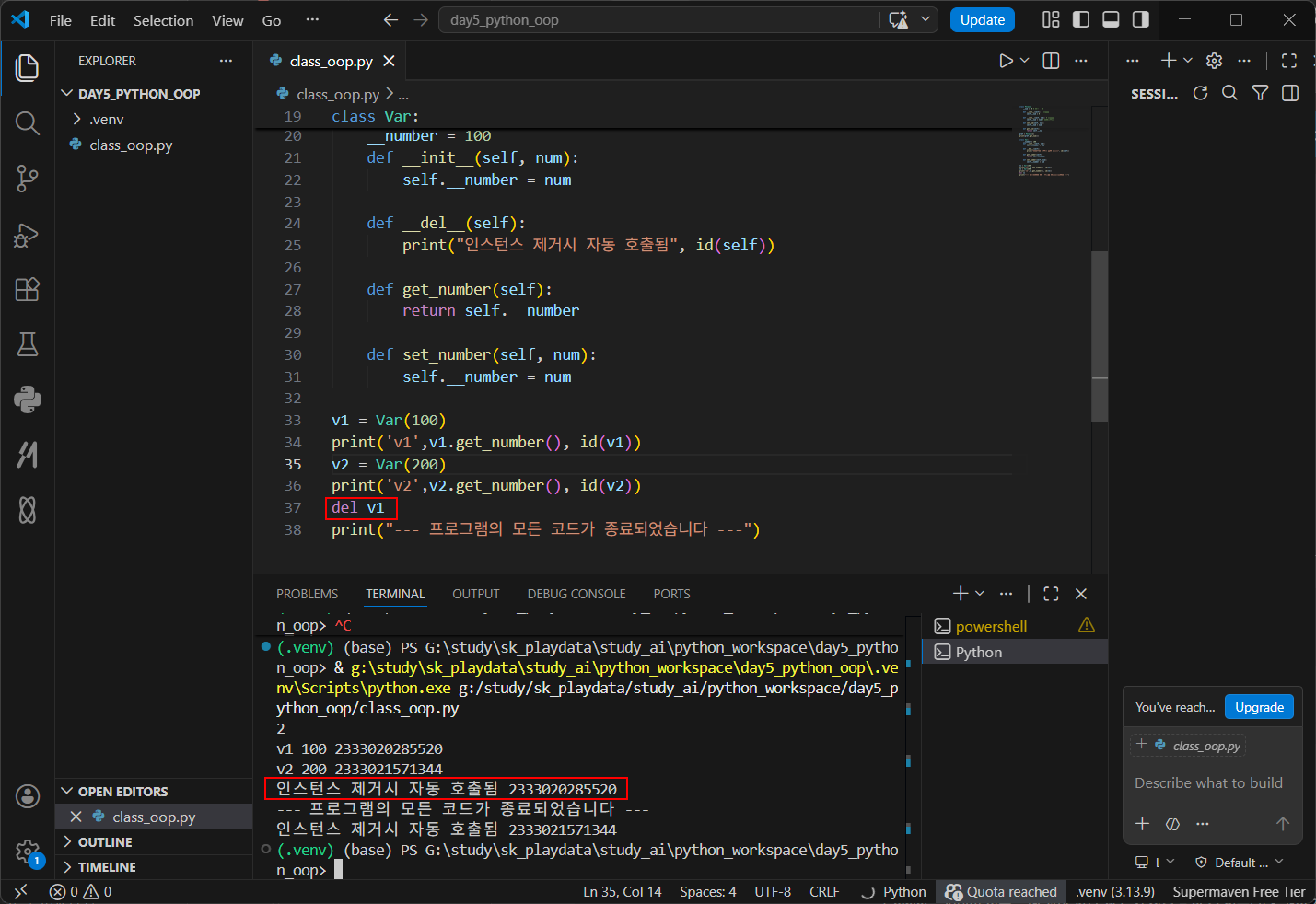Viewport: 1316px width, 904px height.
Task: Split the editor to the right
Action: tap(1051, 61)
